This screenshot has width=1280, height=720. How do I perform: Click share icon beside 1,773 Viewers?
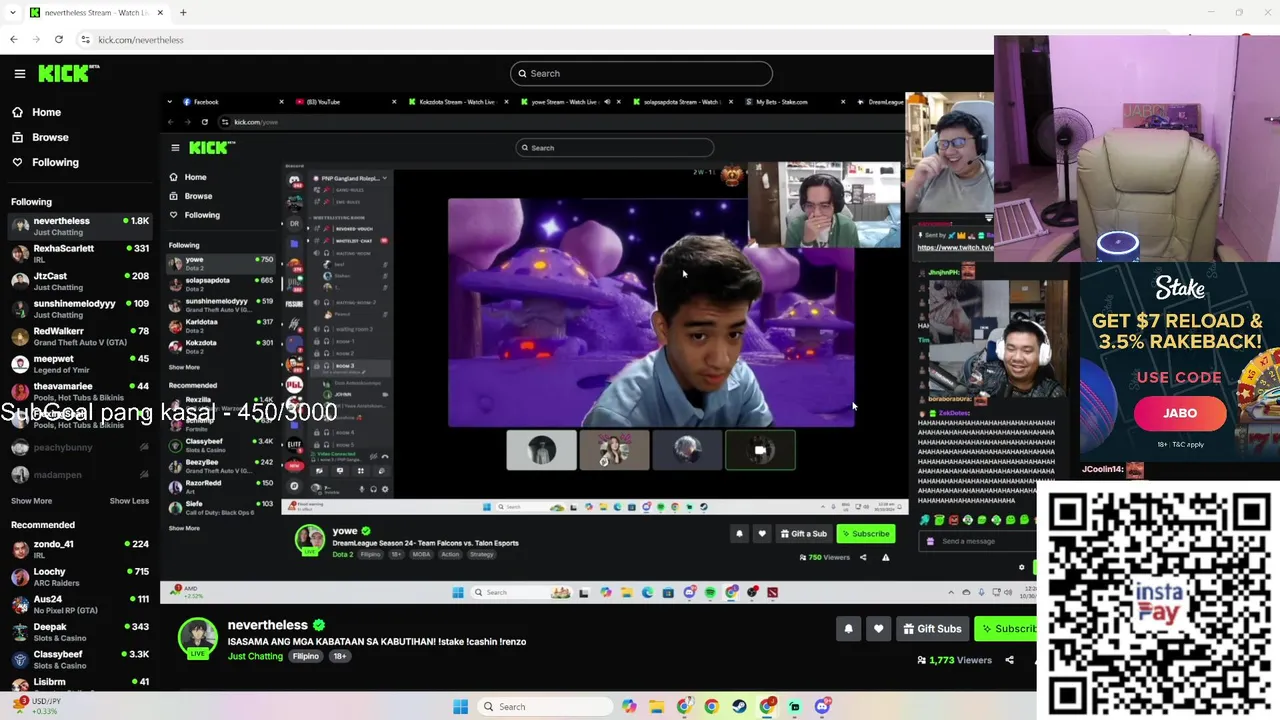click(x=1009, y=660)
